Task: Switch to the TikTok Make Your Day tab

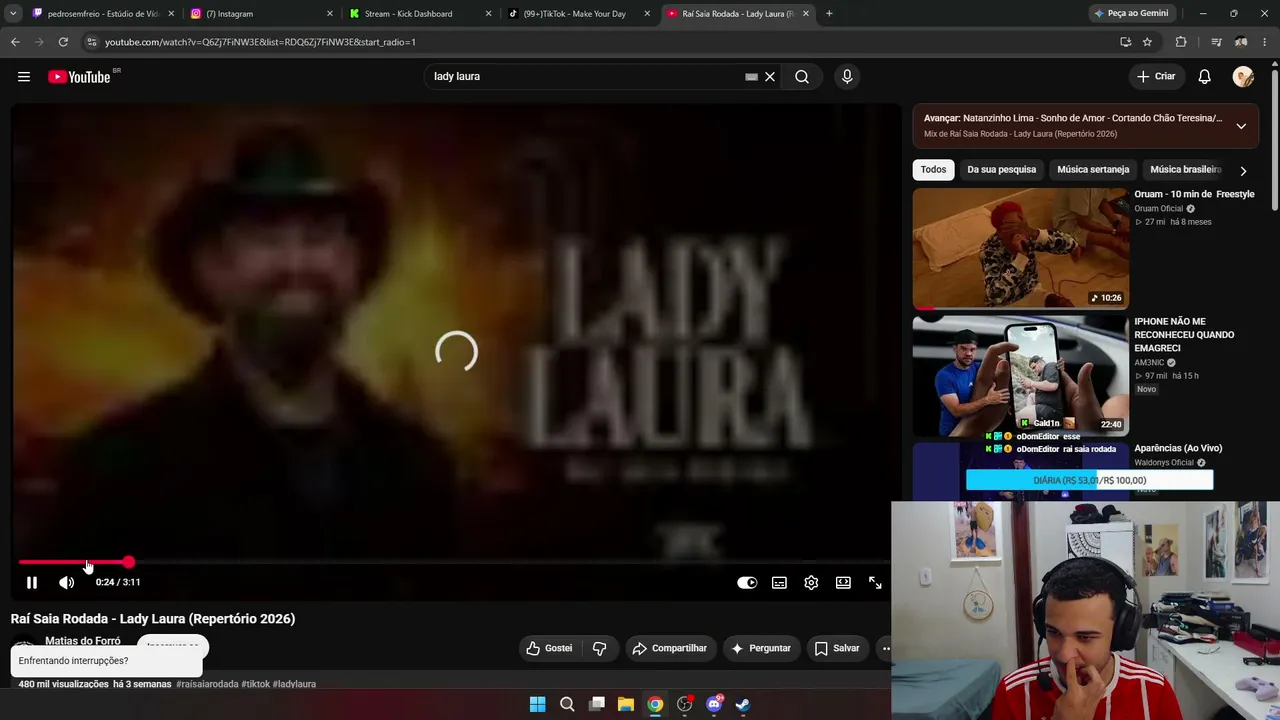Action: (579, 14)
